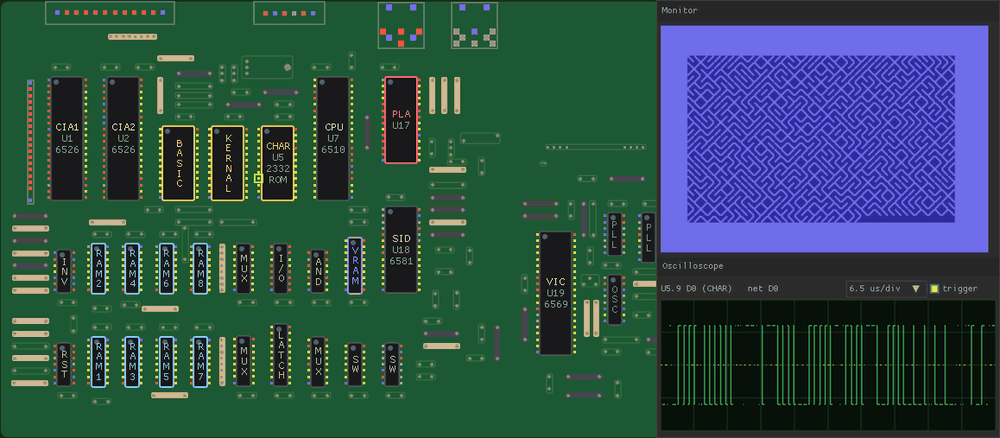Select the RAM8 chip

(200, 268)
